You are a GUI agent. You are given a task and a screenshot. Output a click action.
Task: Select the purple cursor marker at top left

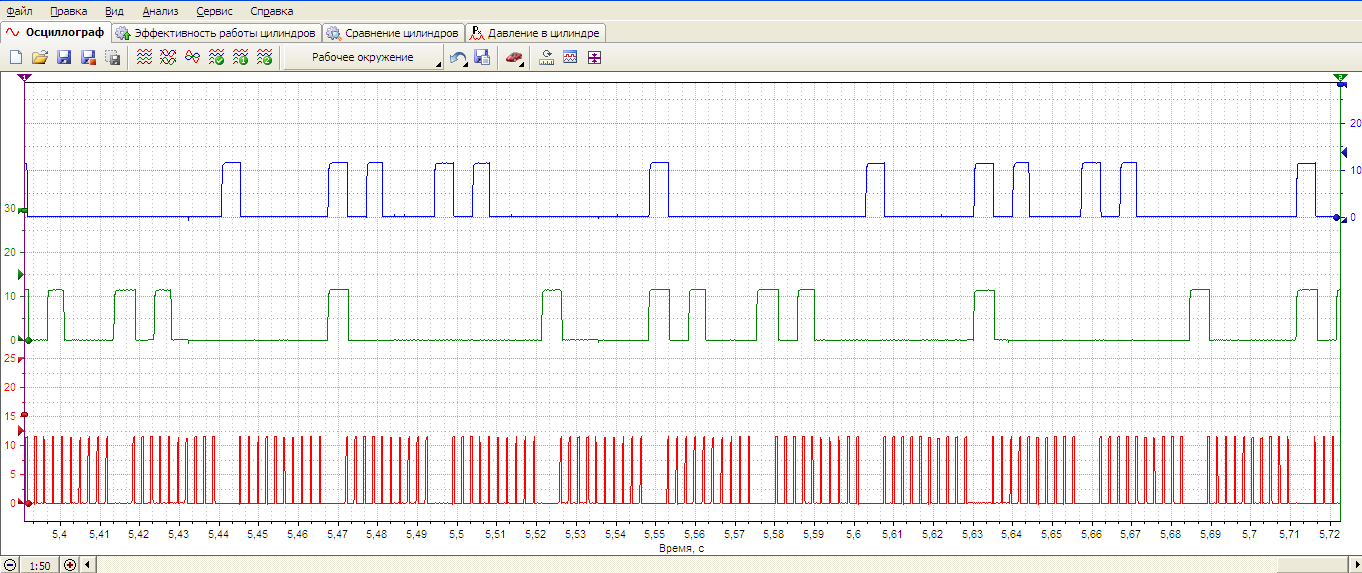[x=25, y=77]
